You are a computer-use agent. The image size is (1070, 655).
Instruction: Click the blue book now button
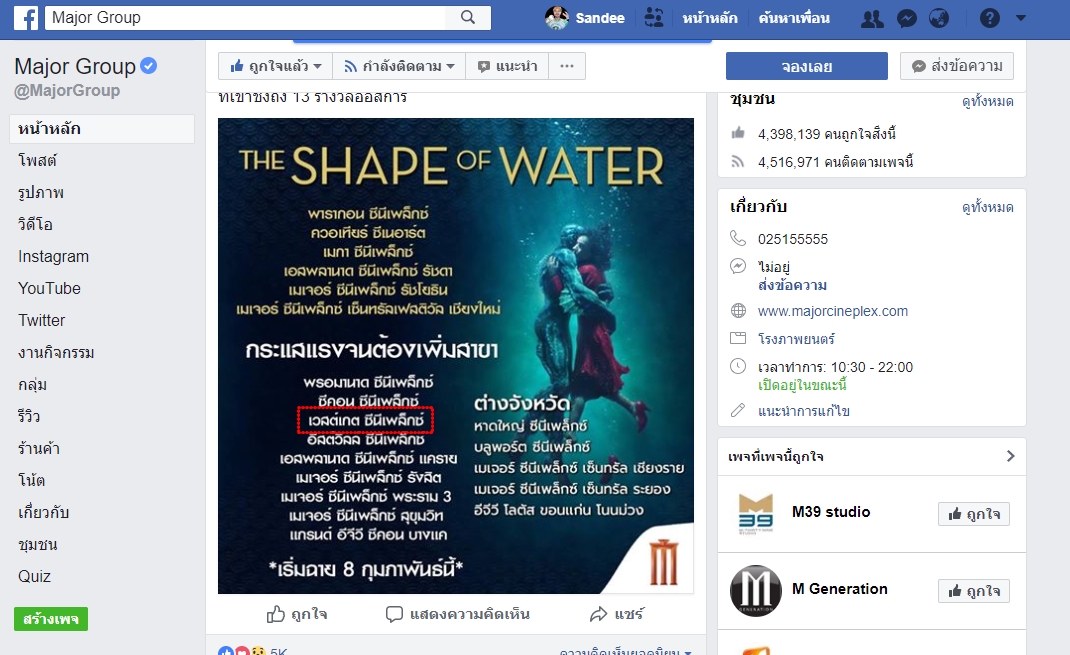click(807, 66)
